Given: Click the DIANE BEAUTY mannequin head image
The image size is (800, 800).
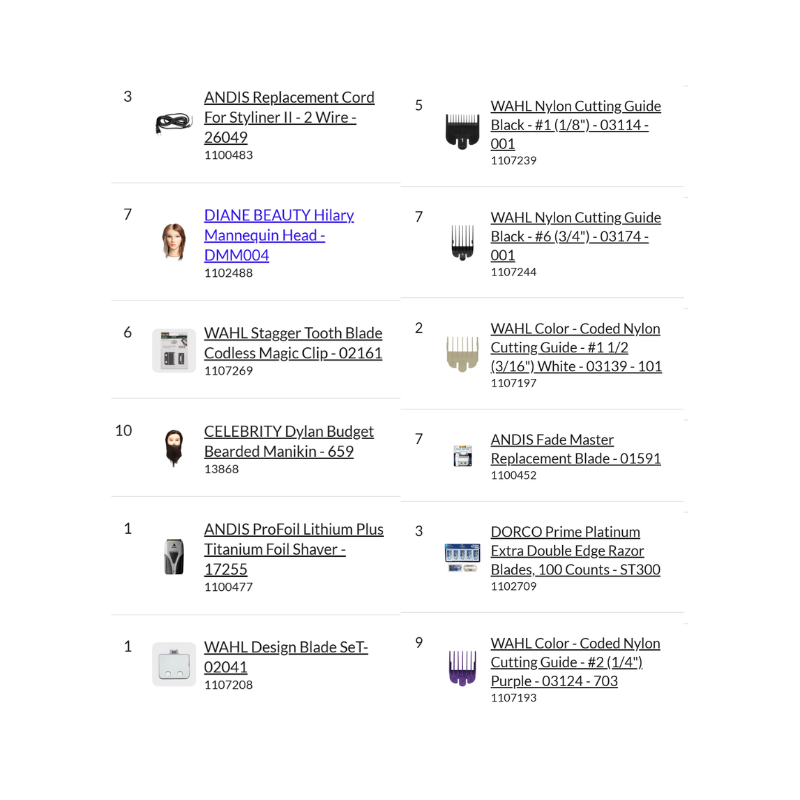Looking at the screenshot, I should [x=174, y=242].
